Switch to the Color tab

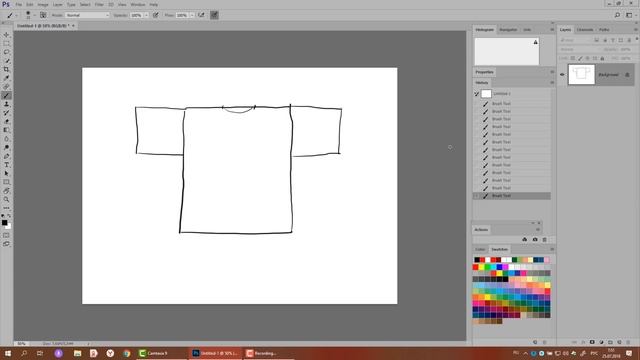[480, 249]
